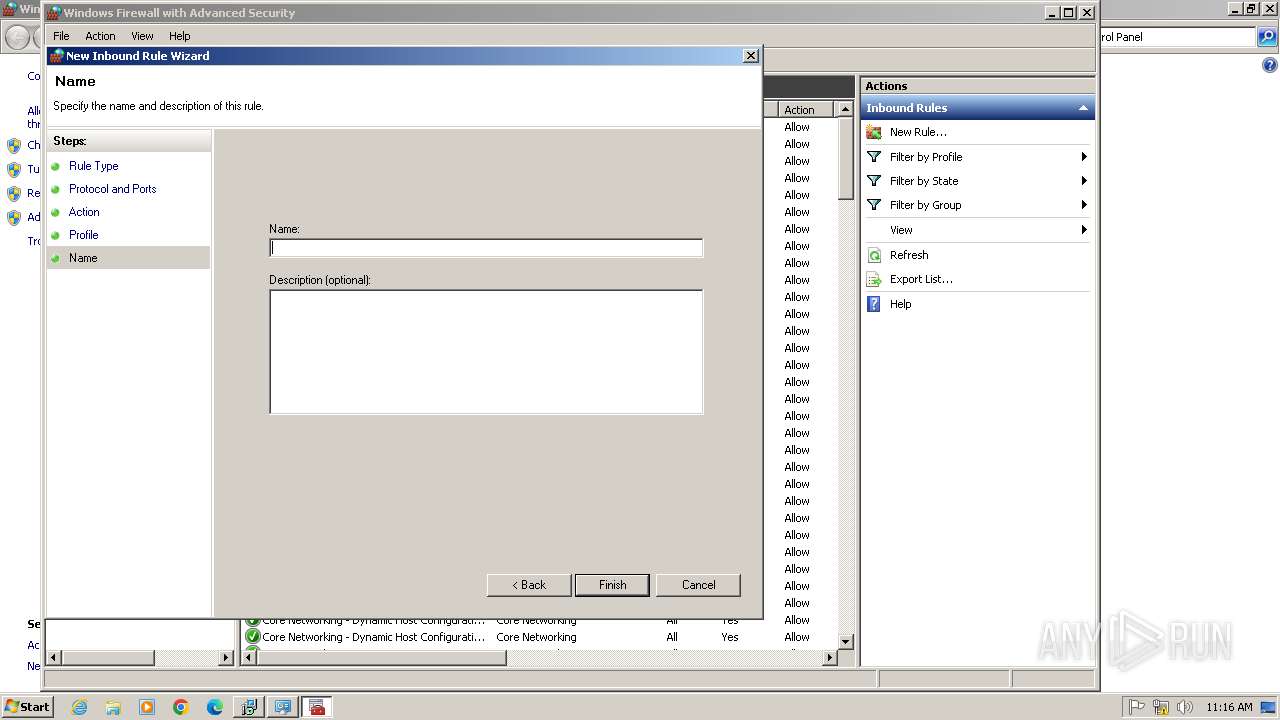Screen dimensions: 1280x720
Task: Click the Name text field
Action: 486,248
